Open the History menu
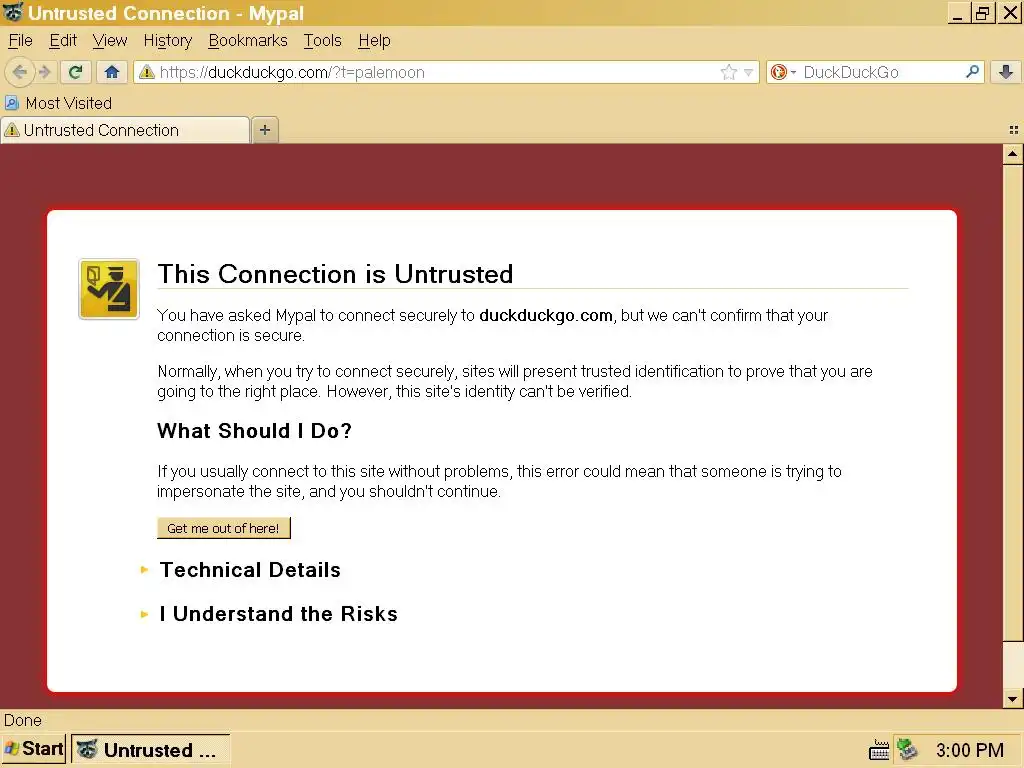The height and width of the screenshot is (768, 1024). tap(168, 40)
